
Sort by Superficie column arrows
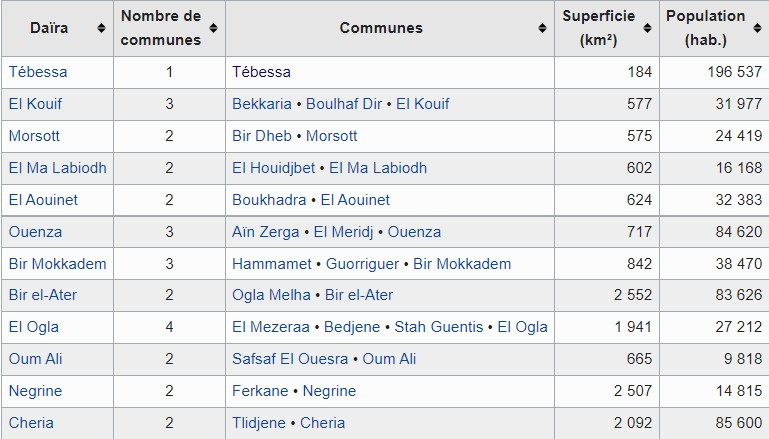(647, 28)
